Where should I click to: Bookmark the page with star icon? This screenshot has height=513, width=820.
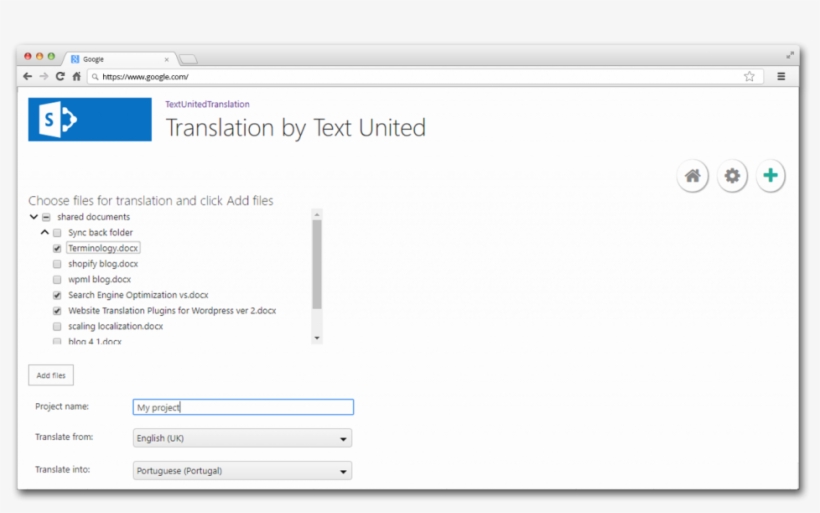(749, 76)
